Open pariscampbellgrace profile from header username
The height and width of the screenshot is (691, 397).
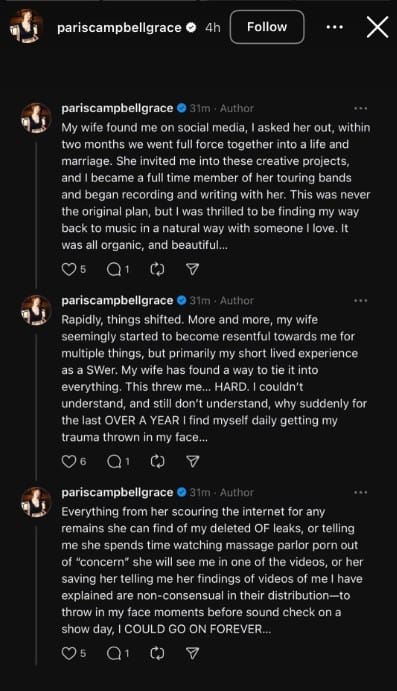tap(119, 27)
